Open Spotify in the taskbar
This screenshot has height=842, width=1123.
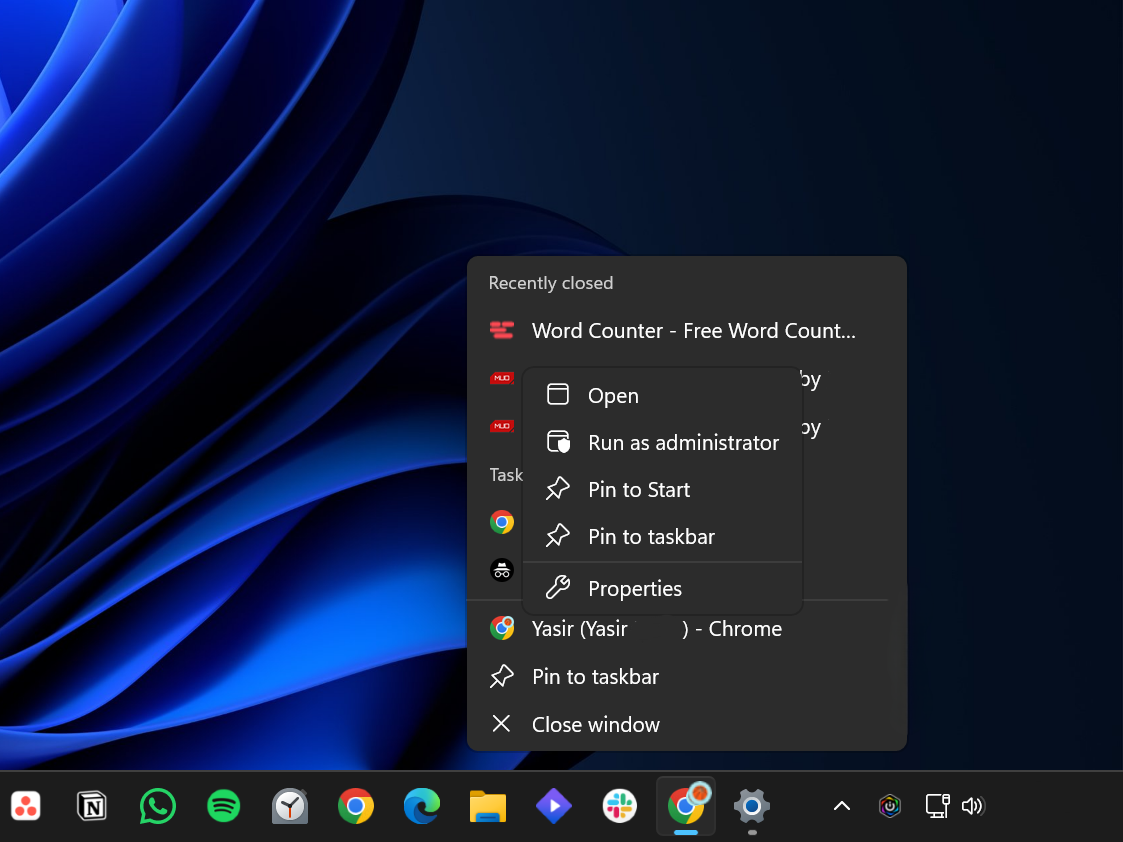(x=224, y=805)
